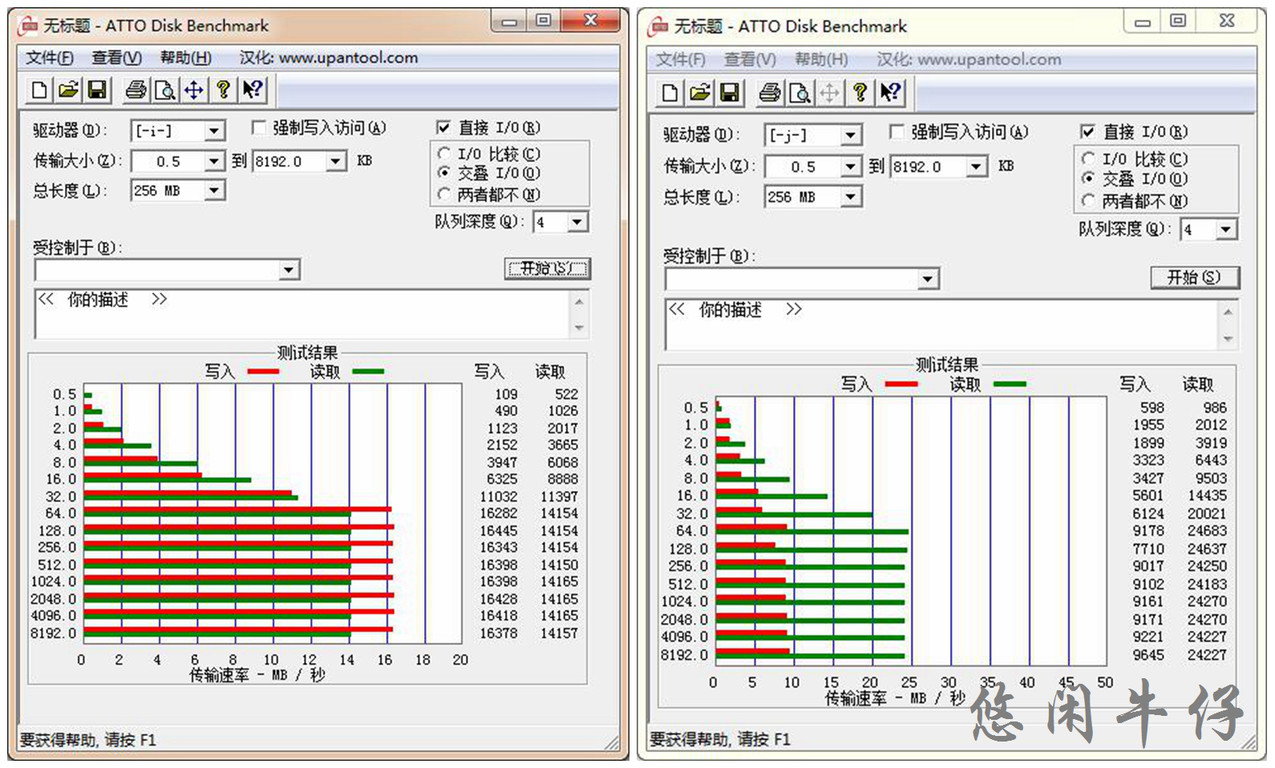1275x768 pixels.
Task: Click ATTO app icon in right title bar
Action: click(659, 26)
